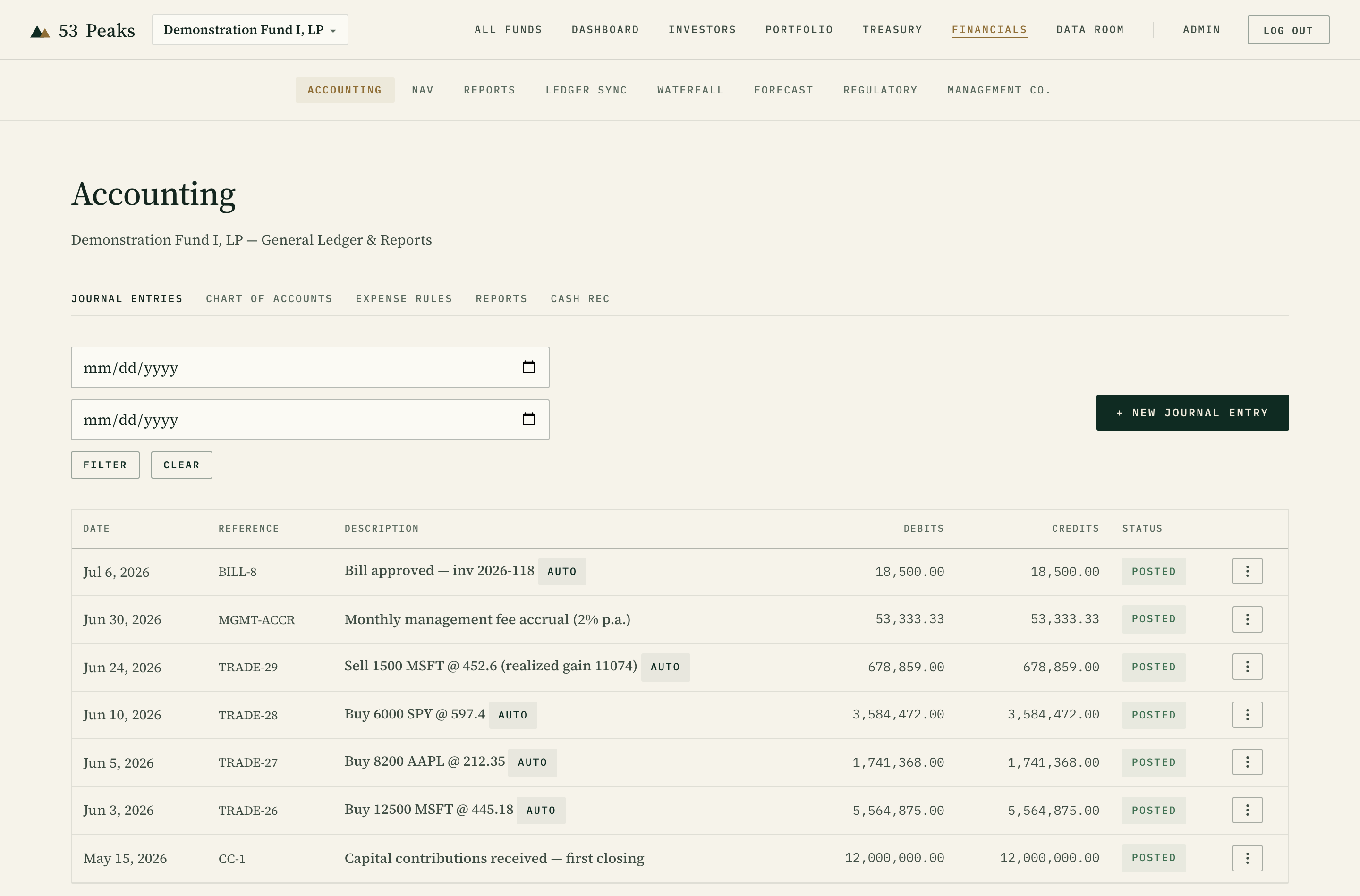Click the Date column header
The width and height of the screenshot is (1360, 896).
[x=97, y=529]
